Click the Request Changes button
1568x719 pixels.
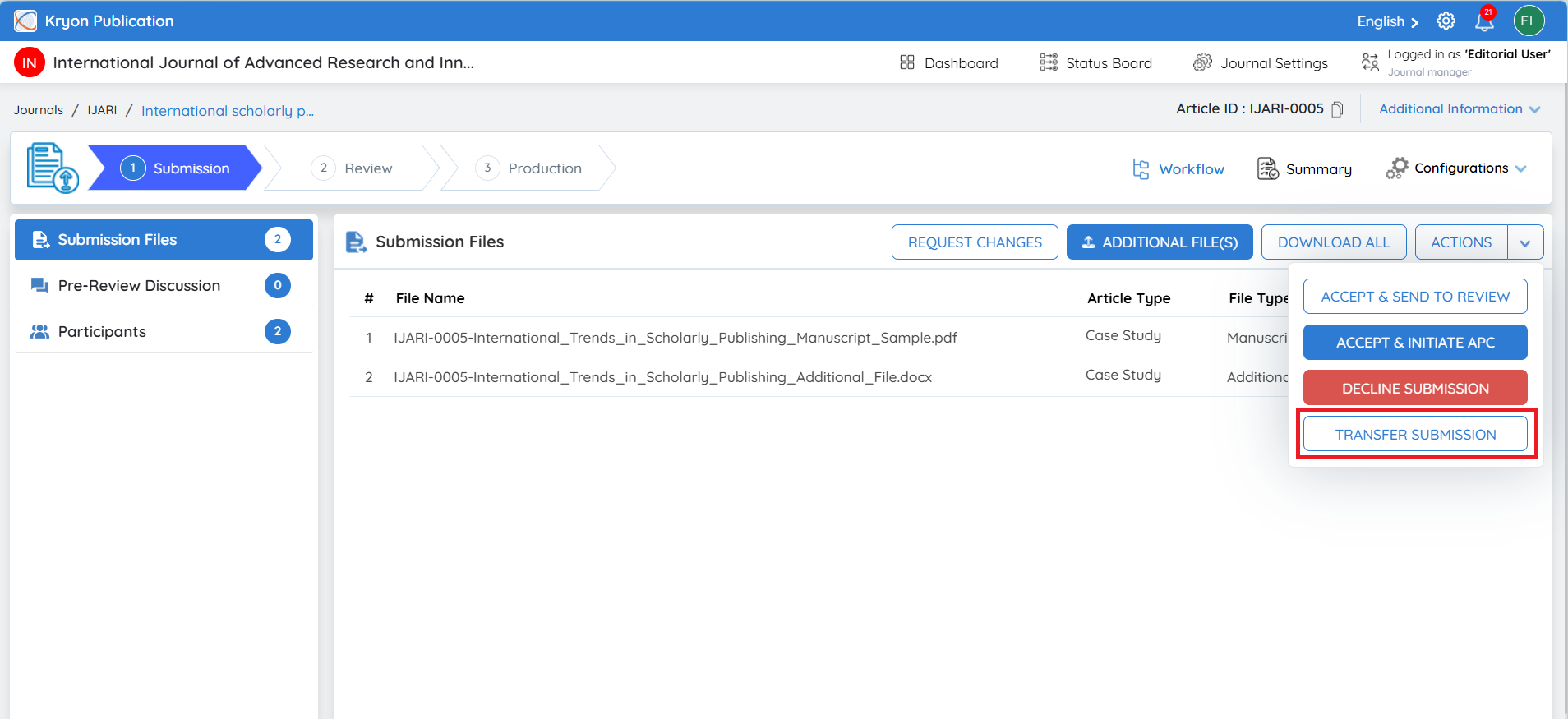(975, 242)
